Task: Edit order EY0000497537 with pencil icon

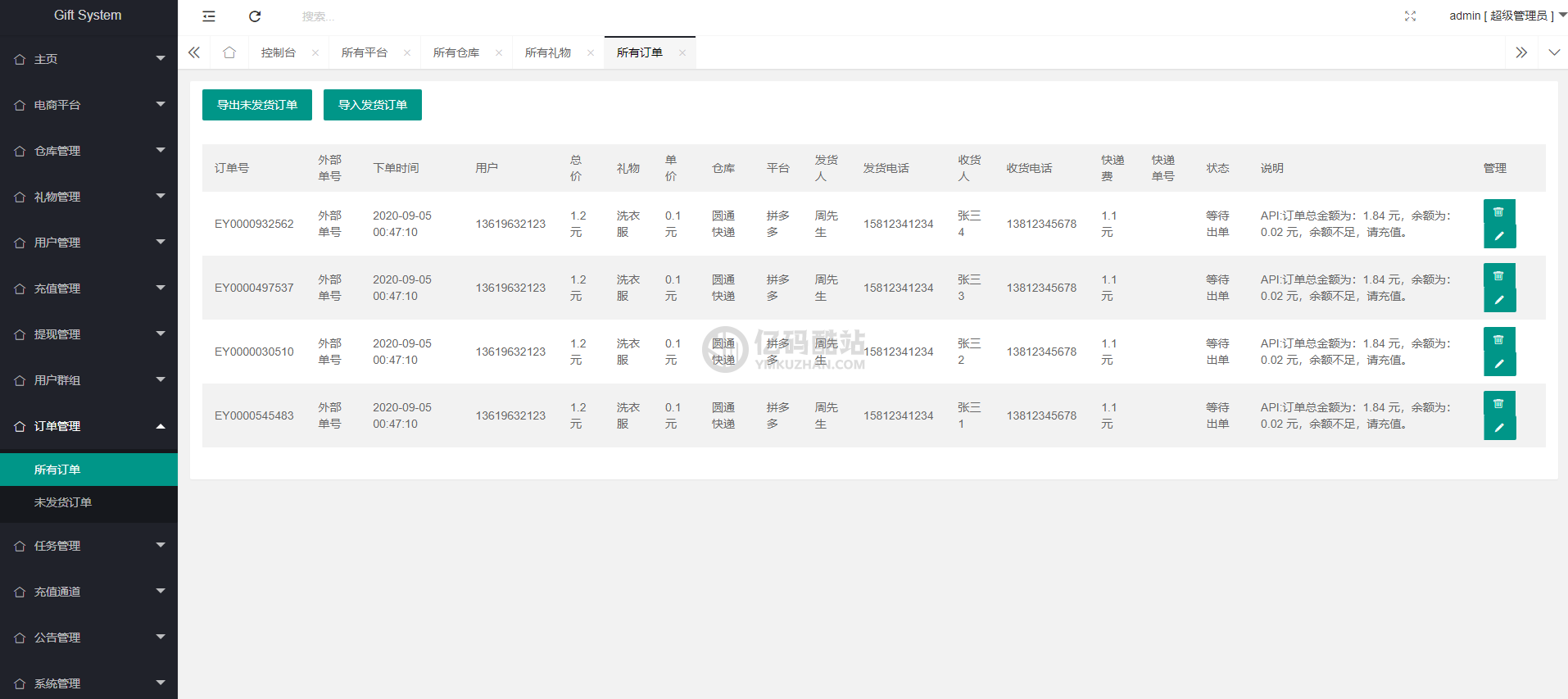Action: click(1499, 300)
